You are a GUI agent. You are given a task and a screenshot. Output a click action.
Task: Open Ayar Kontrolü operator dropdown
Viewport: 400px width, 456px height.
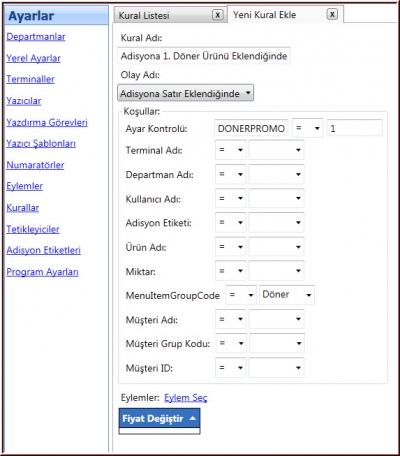point(307,128)
